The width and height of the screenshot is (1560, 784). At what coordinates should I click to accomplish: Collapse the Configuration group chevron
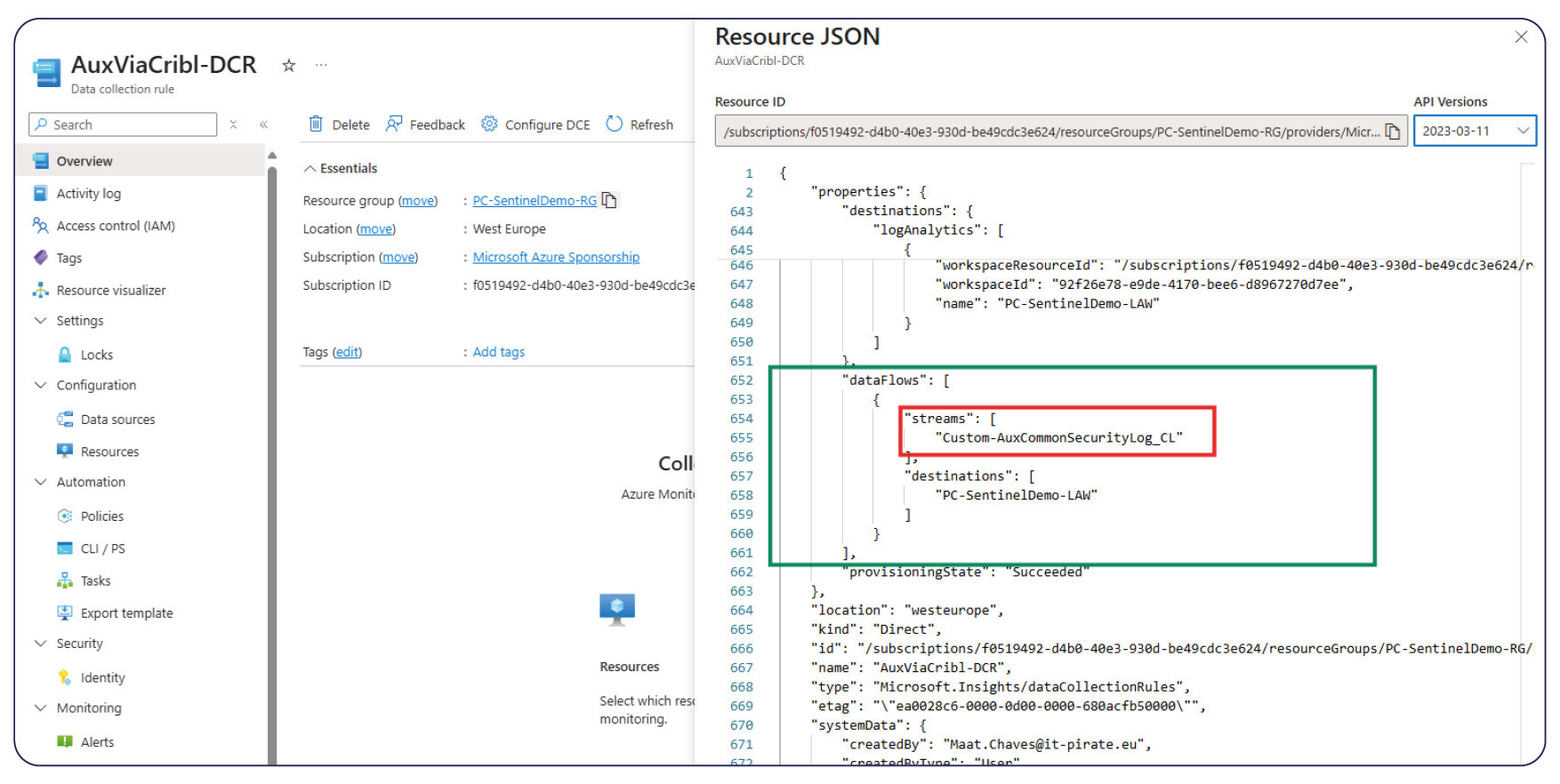[x=40, y=385]
